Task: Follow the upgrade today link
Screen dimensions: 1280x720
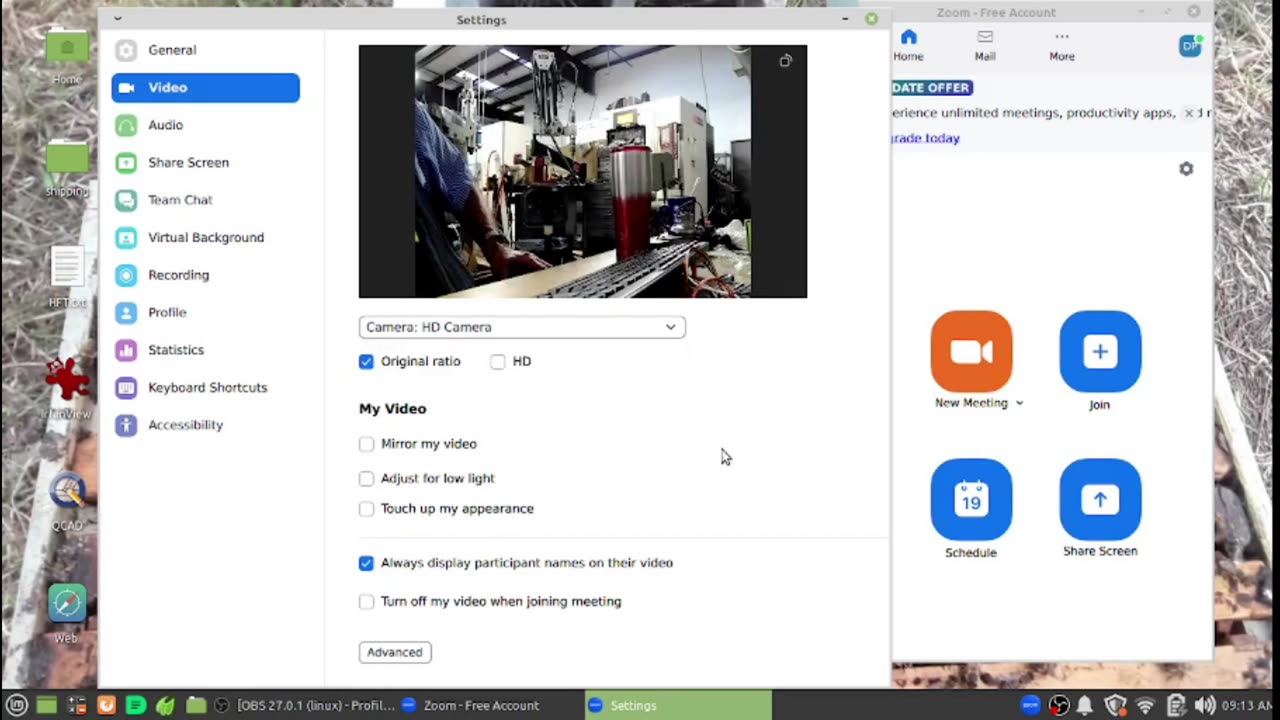Action: click(926, 138)
